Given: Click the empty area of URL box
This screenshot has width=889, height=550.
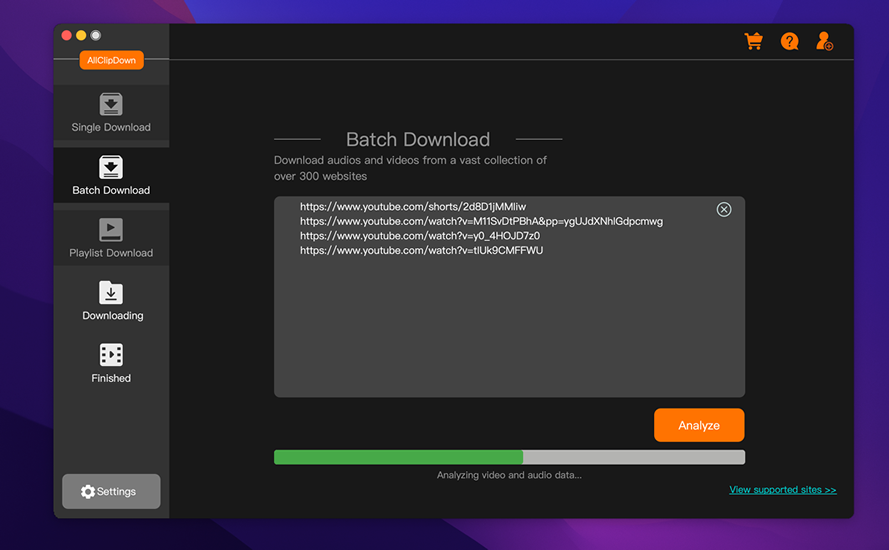Looking at the screenshot, I should (509, 330).
